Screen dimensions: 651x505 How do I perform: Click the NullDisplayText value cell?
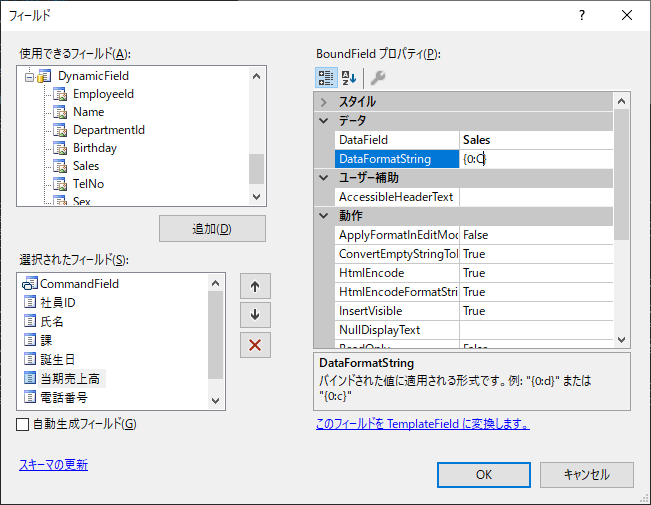click(536, 330)
